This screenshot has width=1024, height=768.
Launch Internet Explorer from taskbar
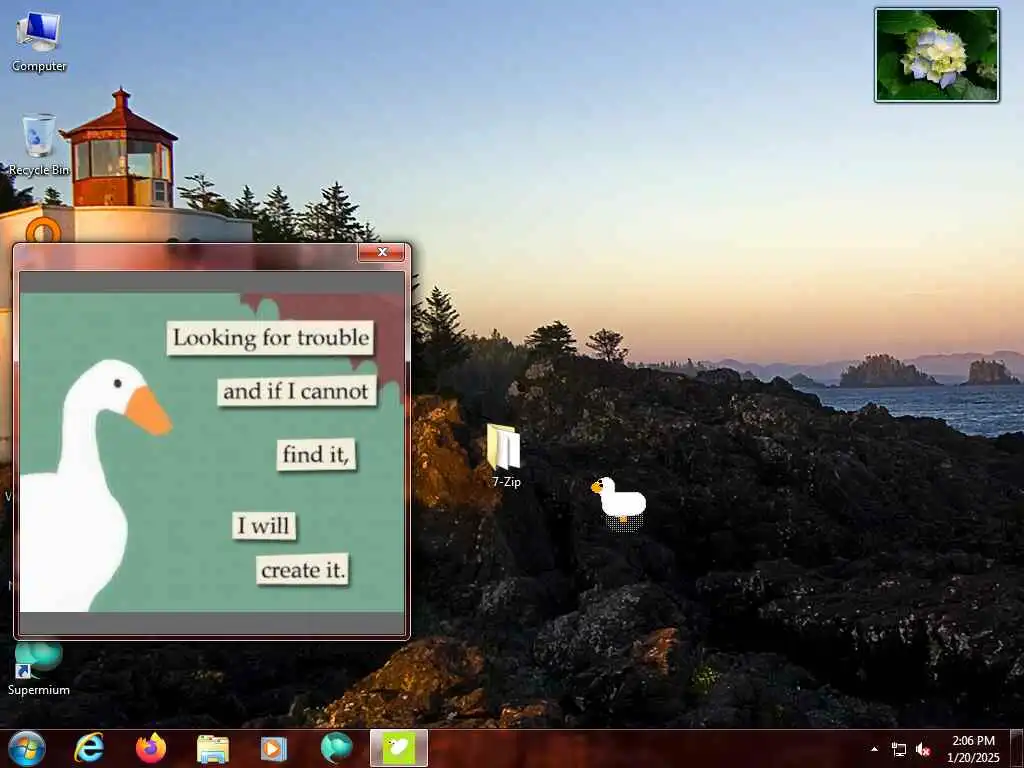(x=89, y=748)
